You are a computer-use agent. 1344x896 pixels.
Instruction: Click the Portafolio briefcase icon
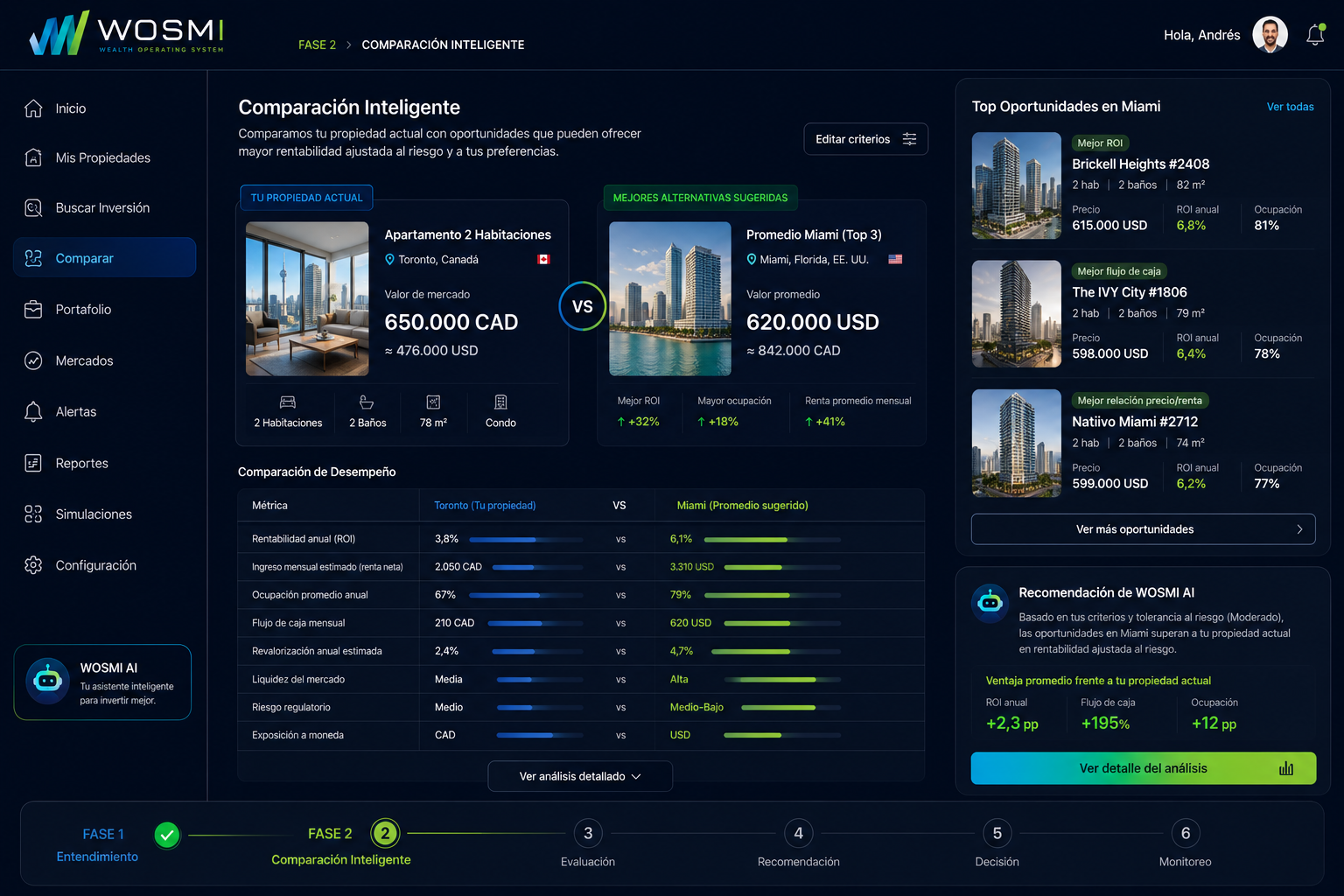pyautogui.click(x=33, y=310)
